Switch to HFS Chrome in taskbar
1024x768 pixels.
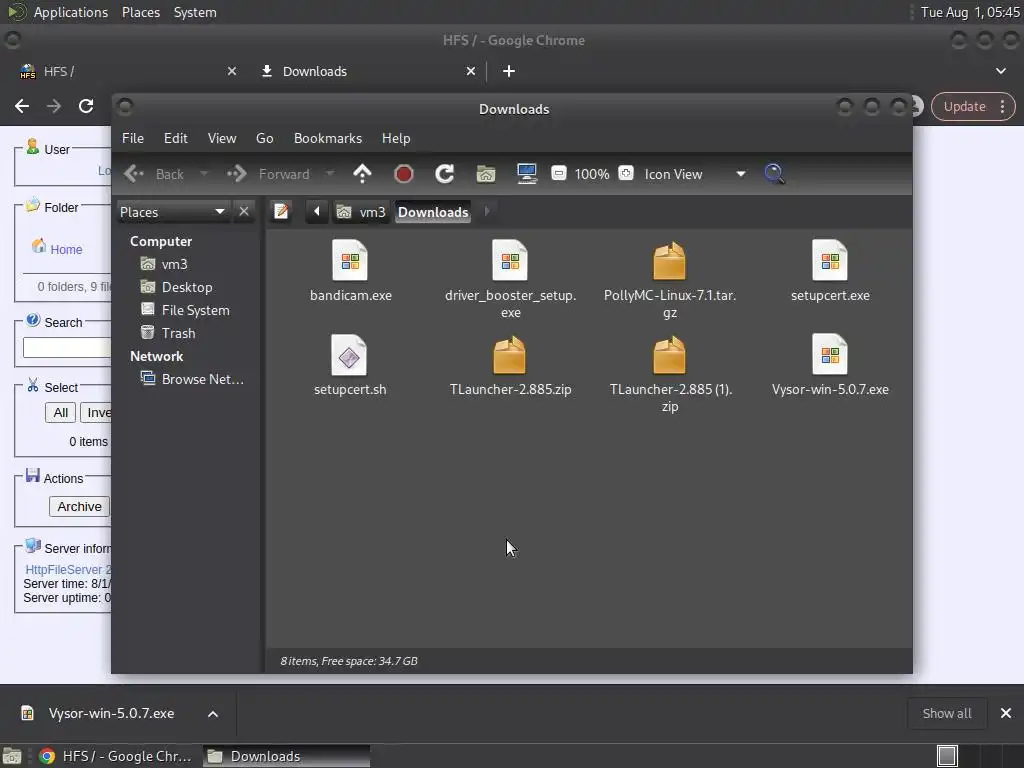click(x=116, y=756)
